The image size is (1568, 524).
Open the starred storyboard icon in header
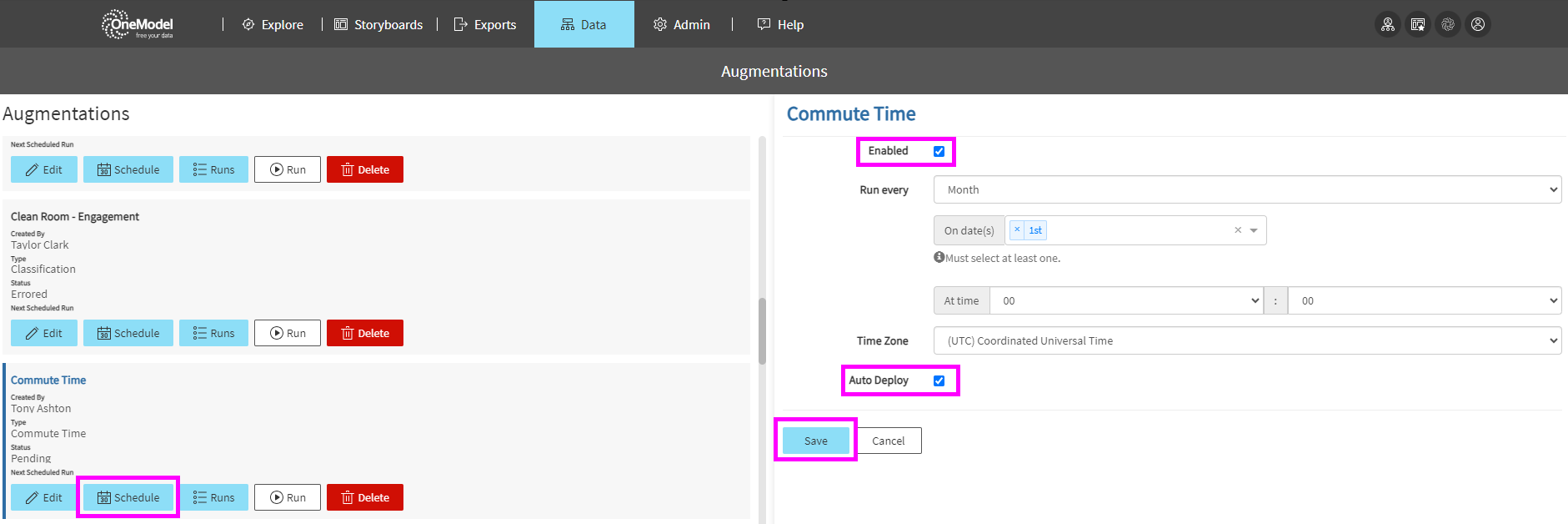click(x=1417, y=24)
